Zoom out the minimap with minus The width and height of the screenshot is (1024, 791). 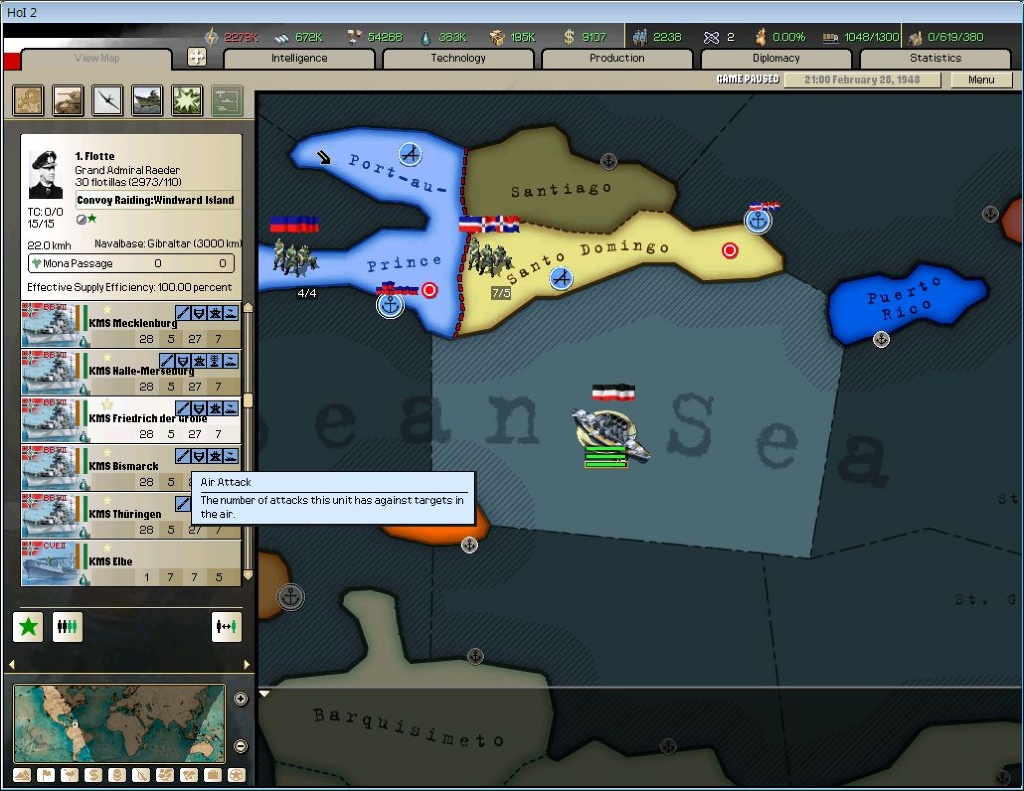(x=241, y=746)
